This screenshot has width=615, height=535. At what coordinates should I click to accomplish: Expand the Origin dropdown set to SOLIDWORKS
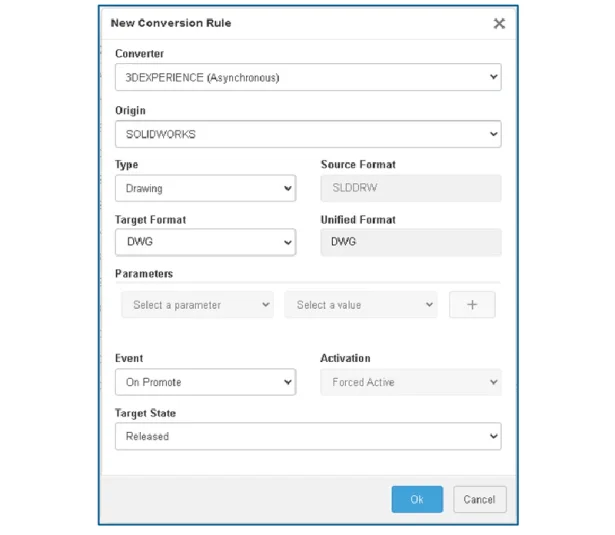tap(308, 134)
